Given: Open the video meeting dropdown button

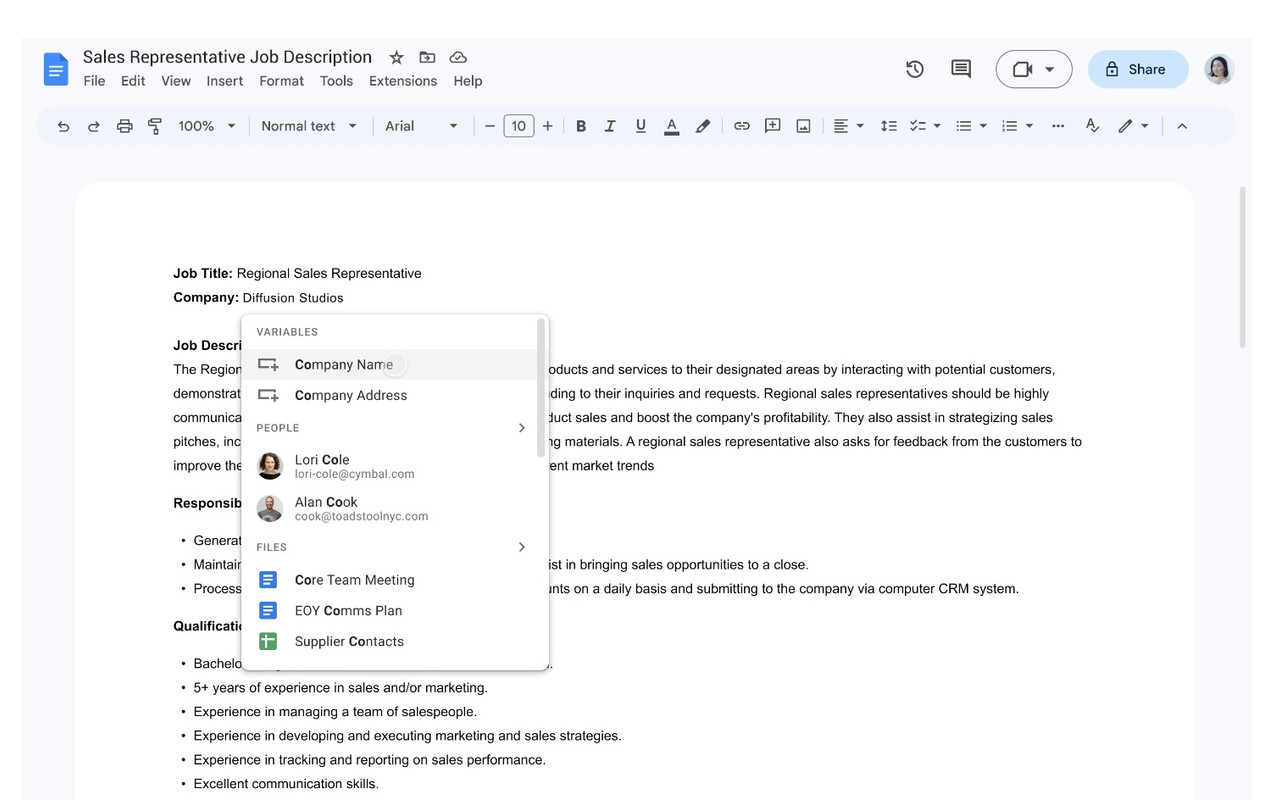Looking at the screenshot, I should (1034, 69).
